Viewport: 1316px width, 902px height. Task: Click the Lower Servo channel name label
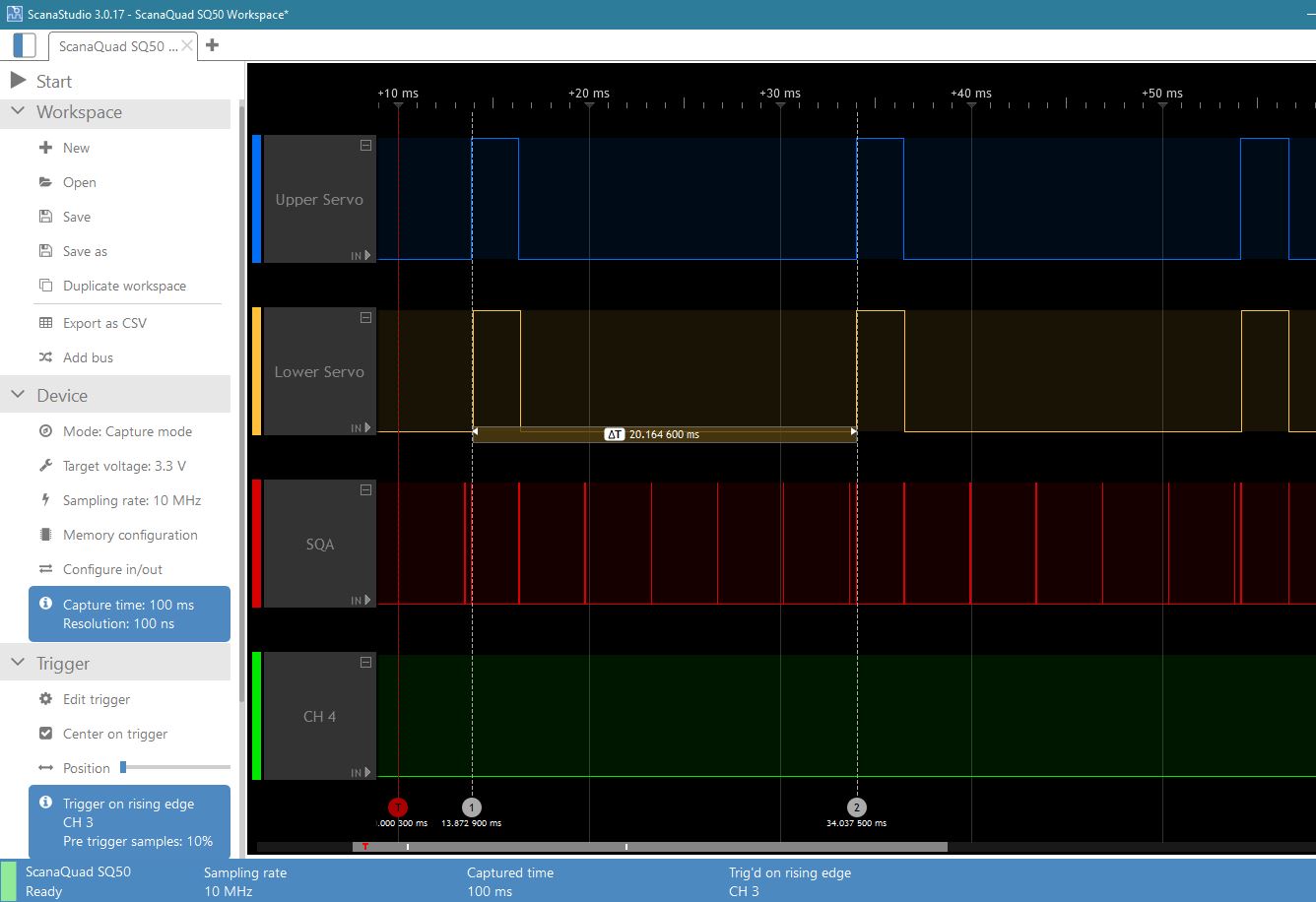click(x=319, y=371)
